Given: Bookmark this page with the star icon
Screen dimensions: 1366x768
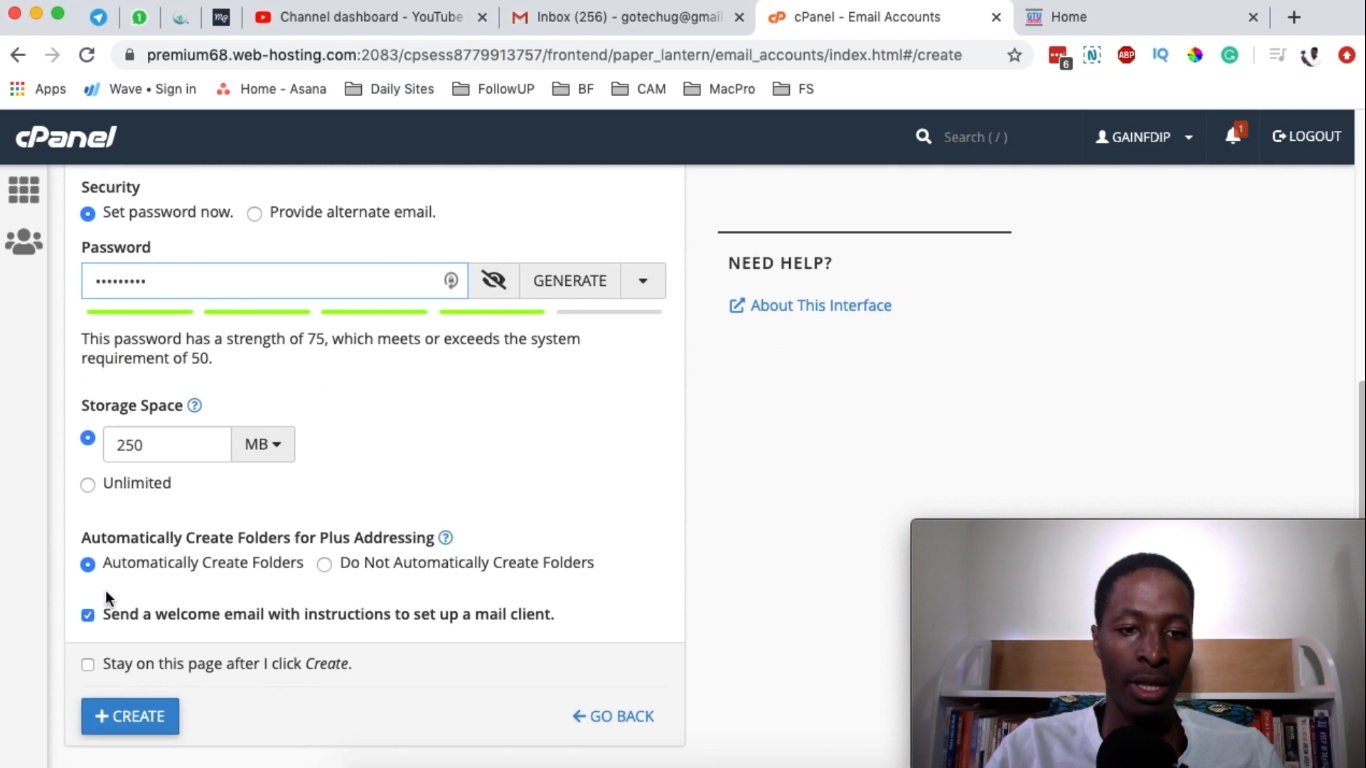Looking at the screenshot, I should click(x=1014, y=55).
